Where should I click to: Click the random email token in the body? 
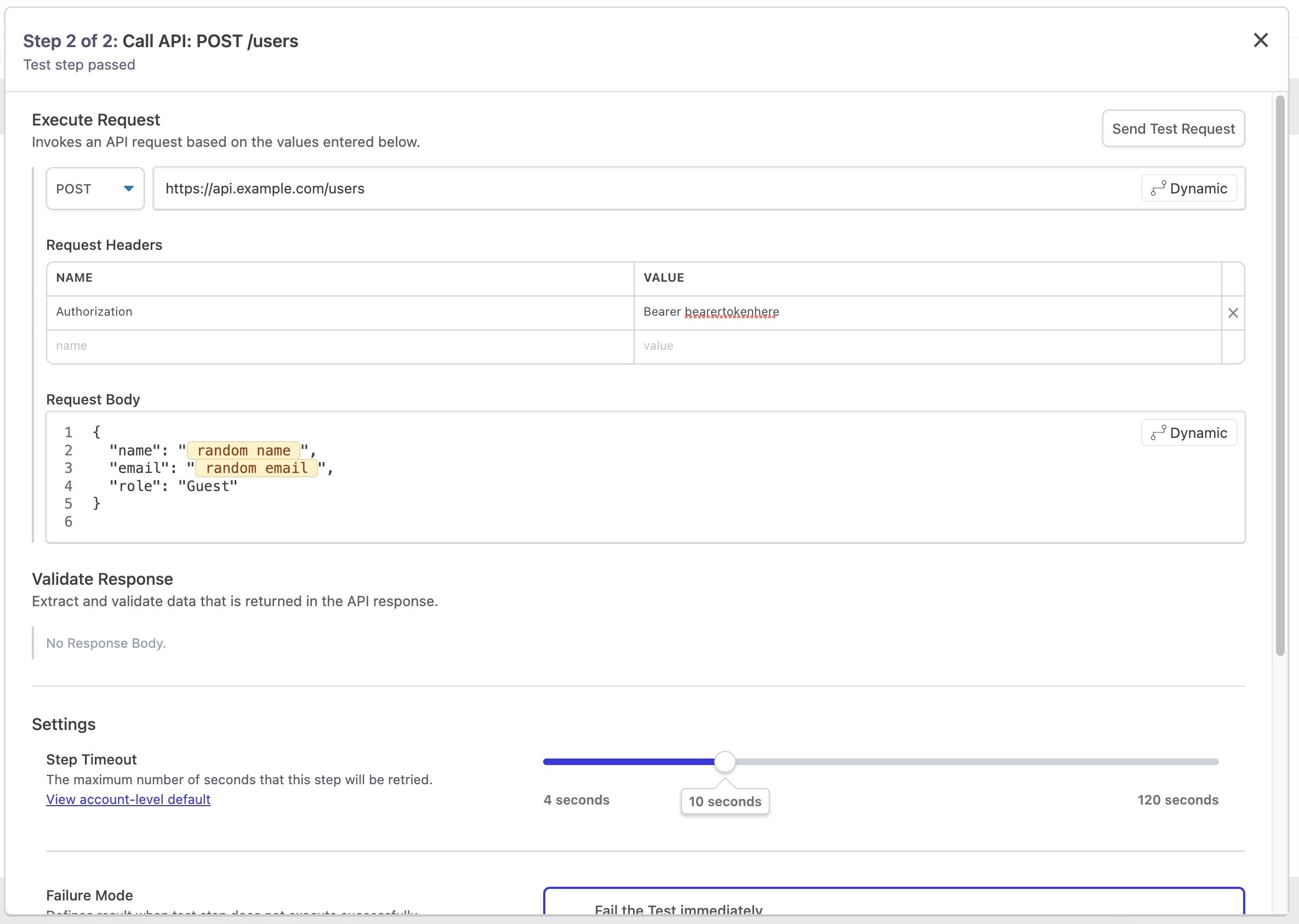pyautogui.click(x=256, y=468)
